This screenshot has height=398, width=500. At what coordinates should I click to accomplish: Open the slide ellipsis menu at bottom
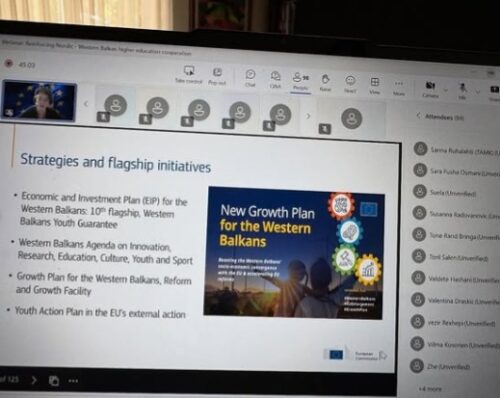pos(73,381)
